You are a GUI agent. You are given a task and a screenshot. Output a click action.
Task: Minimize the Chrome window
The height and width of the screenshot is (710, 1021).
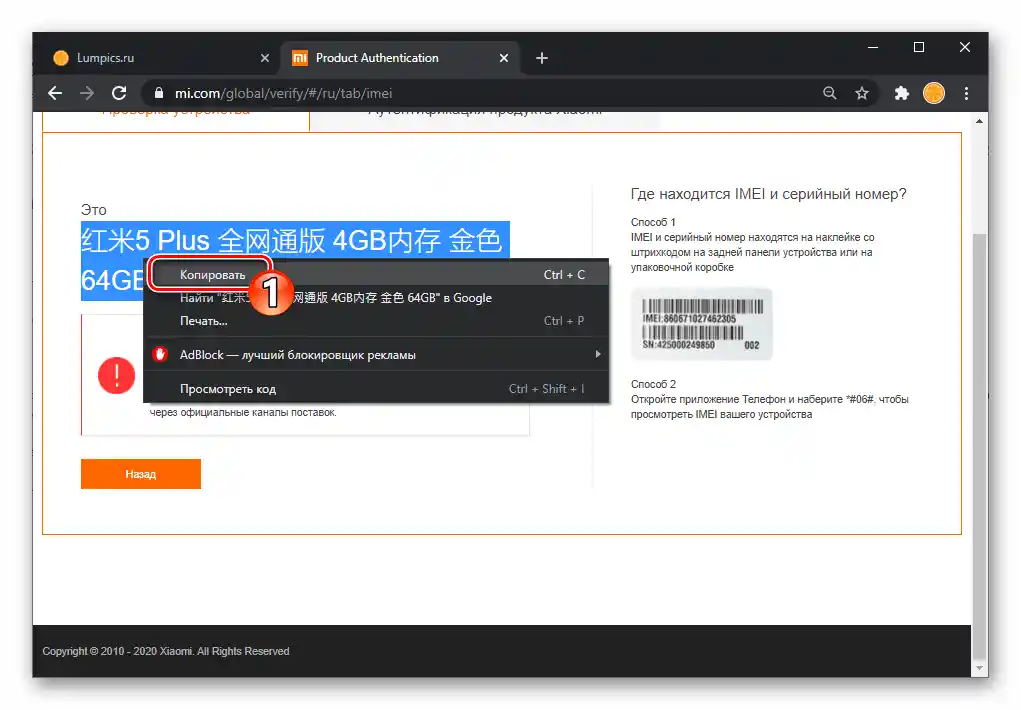(x=873, y=47)
